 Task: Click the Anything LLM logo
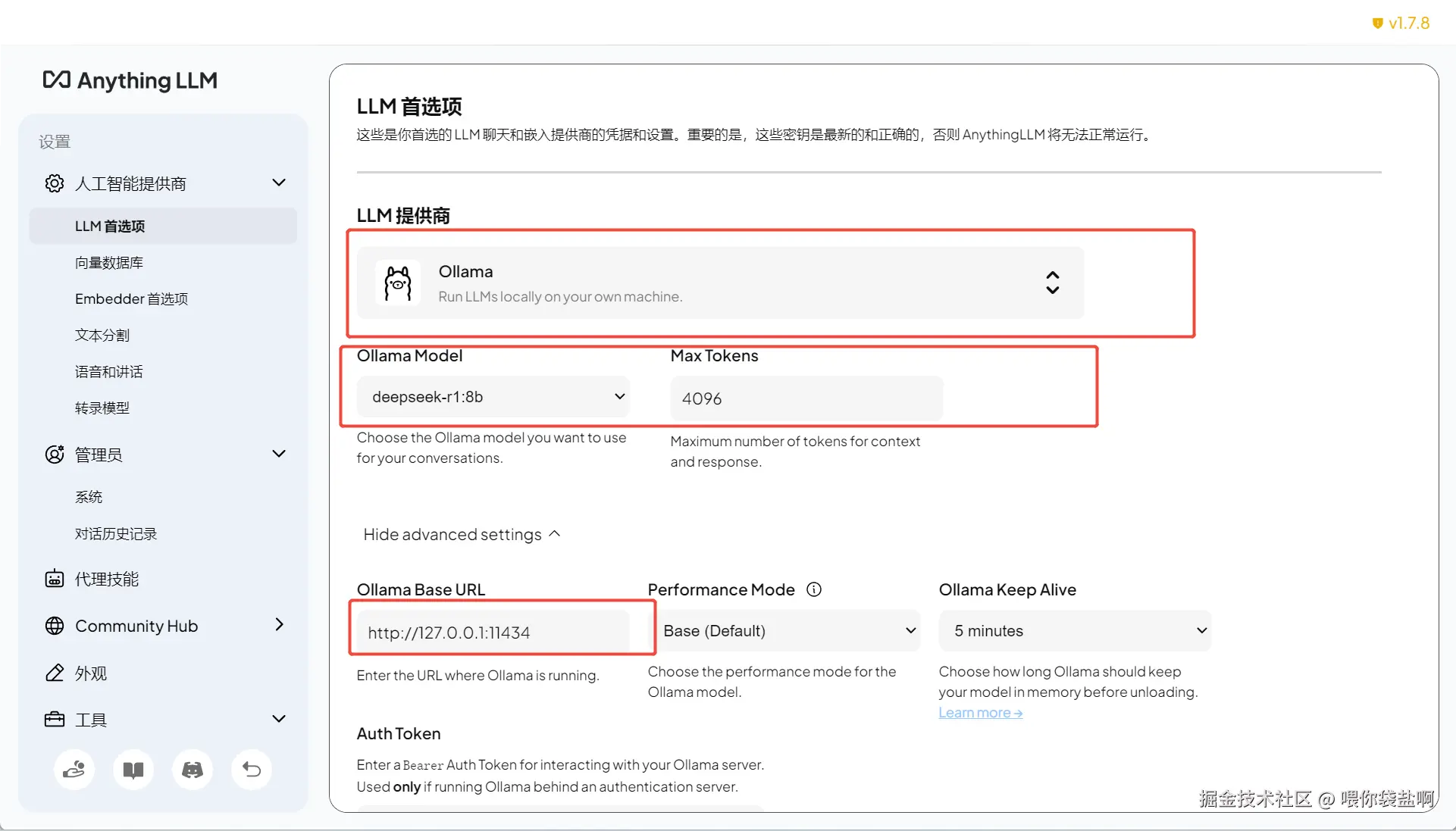(x=130, y=80)
